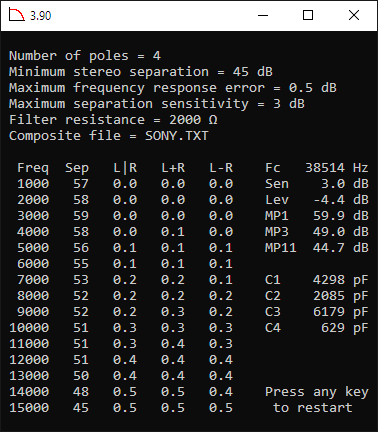The image size is (378, 432).
Task: Close the 3.90 window
Action: click(x=354, y=15)
